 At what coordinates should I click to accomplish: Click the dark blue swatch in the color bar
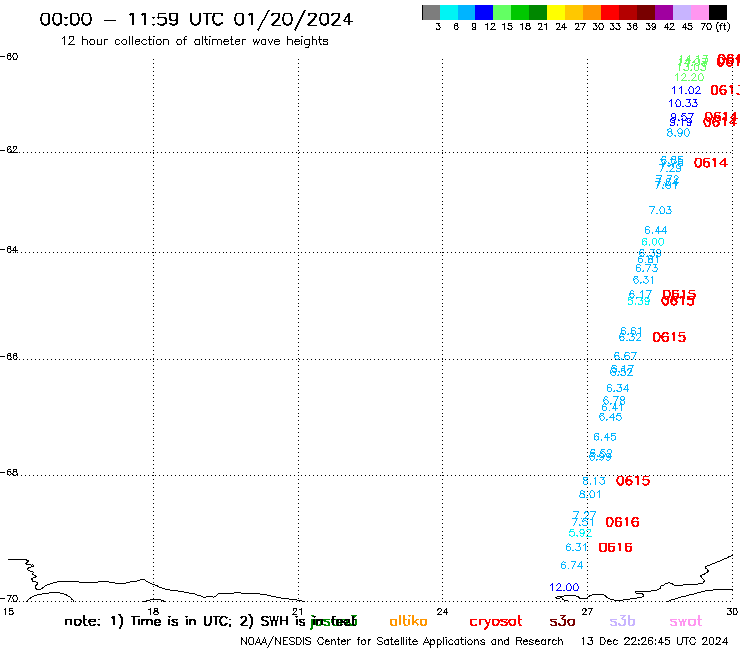point(485,12)
